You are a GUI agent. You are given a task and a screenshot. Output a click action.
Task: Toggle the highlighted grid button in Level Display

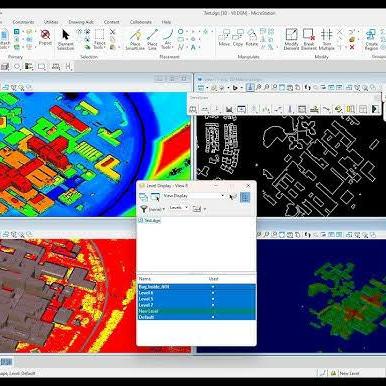245,197
